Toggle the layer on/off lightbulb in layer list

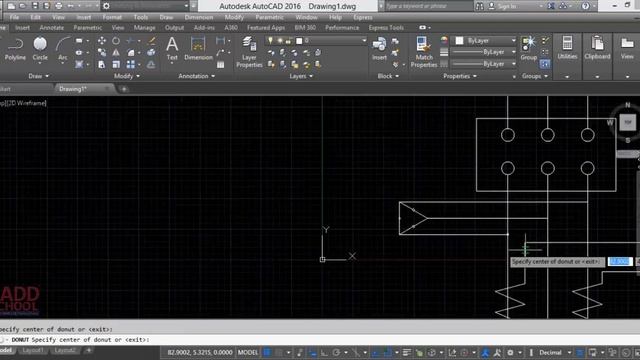(270, 40)
